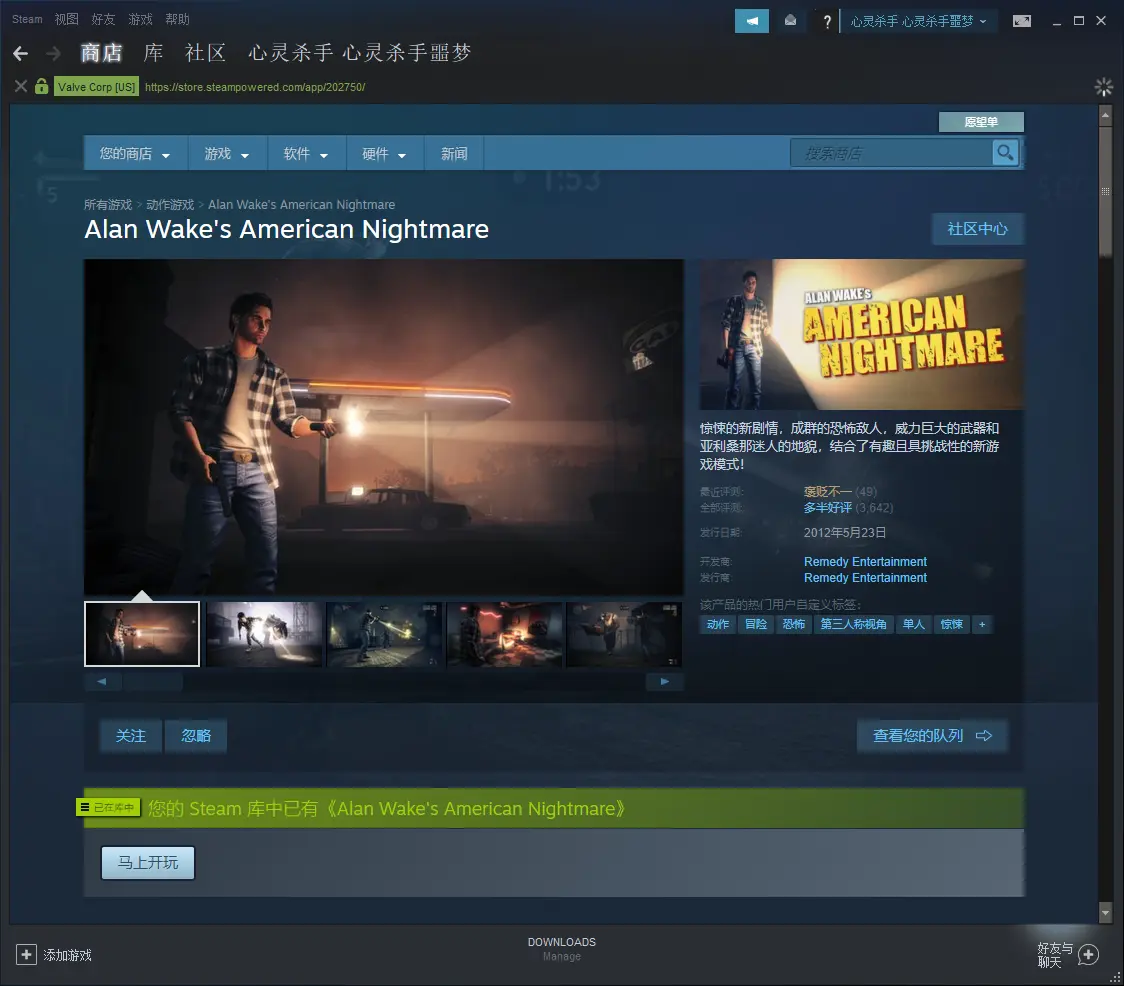1124x986 pixels.
Task: Open friends and chat plus icon
Action: 1088,955
